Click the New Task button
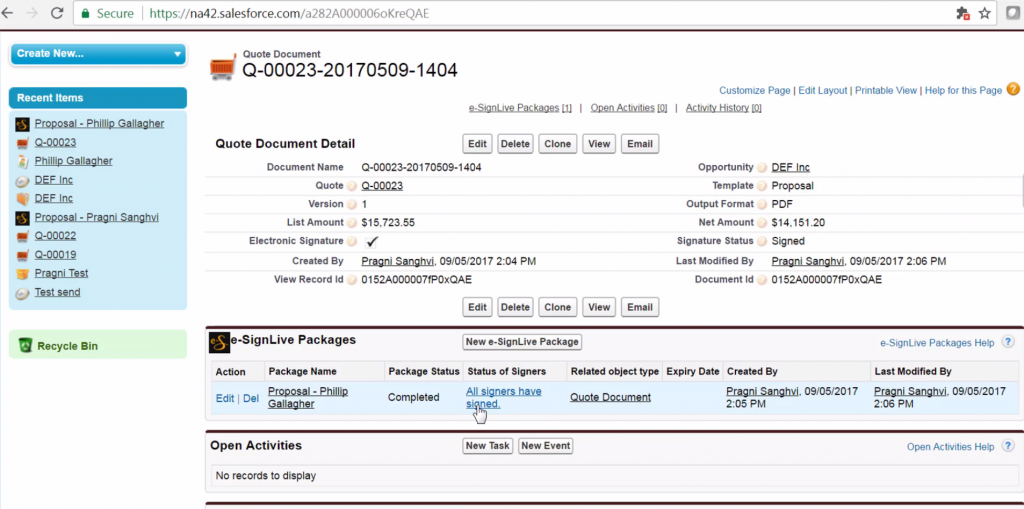Screen dimensions: 1024x509 pyautogui.click(x=487, y=446)
